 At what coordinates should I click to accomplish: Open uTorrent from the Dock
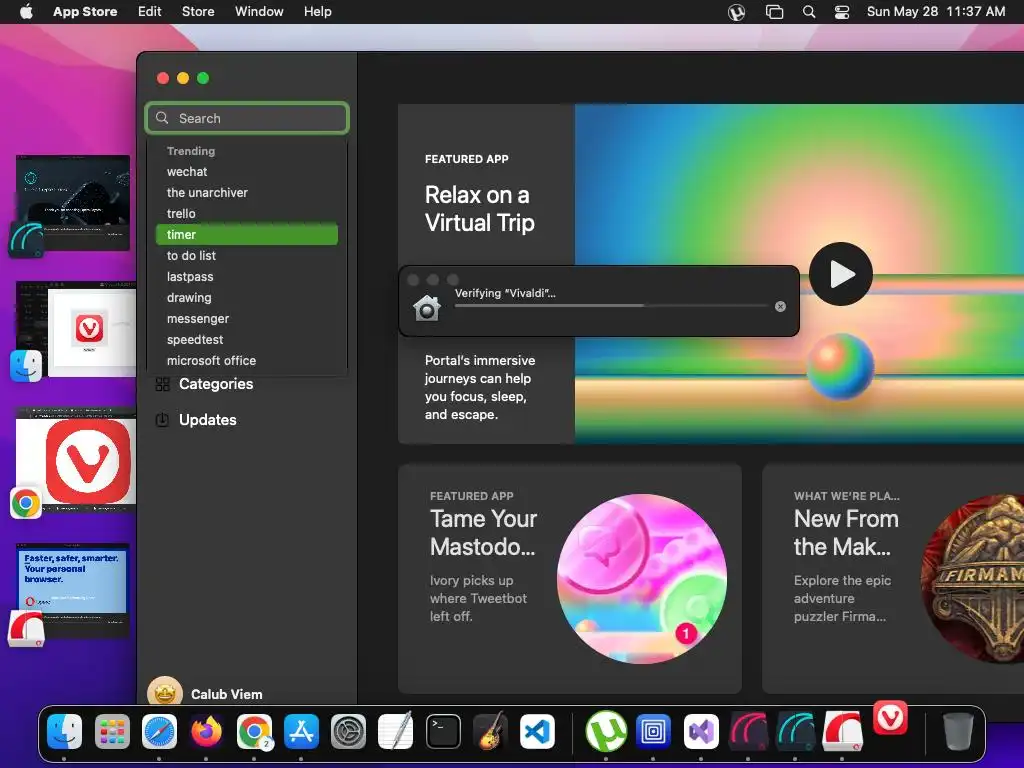point(606,731)
